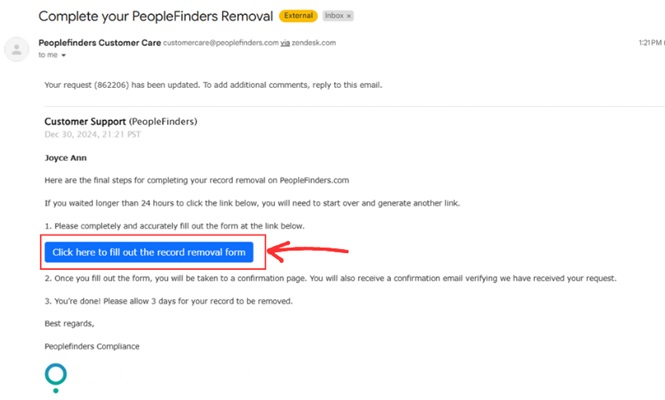Screen dimensions: 665x400
Task: Click the blue record removal form button
Action: [x=149, y=252]
